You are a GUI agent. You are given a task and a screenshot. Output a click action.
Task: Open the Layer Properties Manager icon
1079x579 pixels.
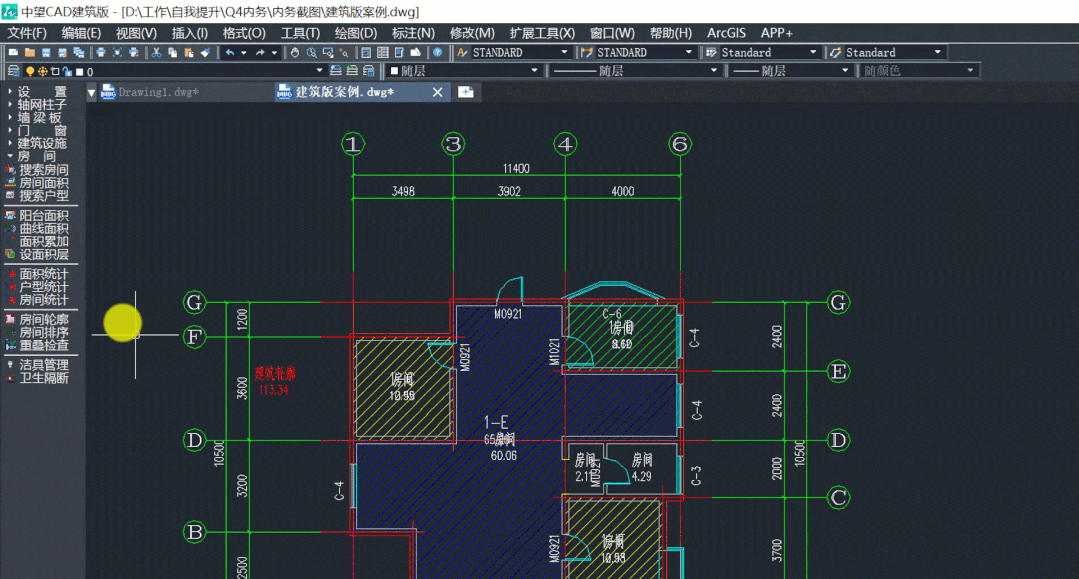coord(13,71)
